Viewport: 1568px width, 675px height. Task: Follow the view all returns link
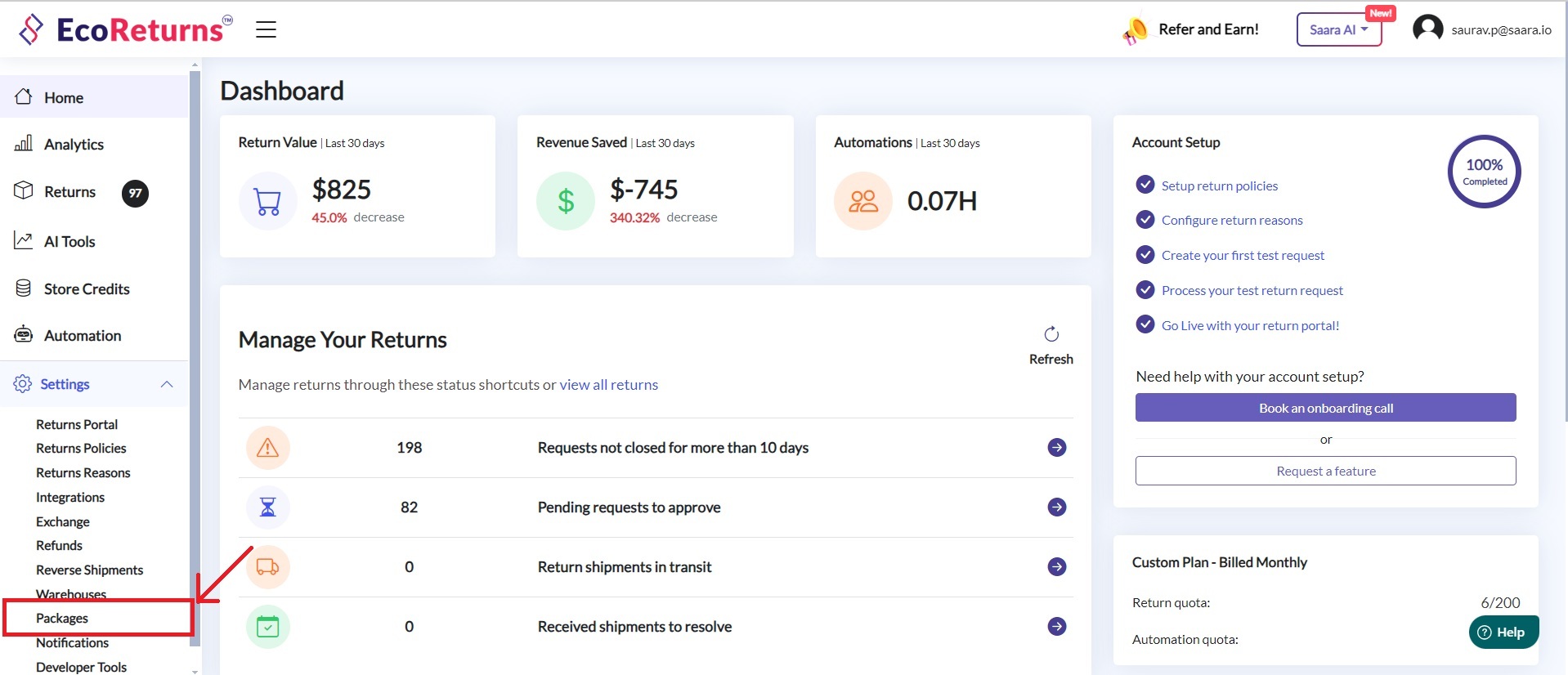(608, 385)
